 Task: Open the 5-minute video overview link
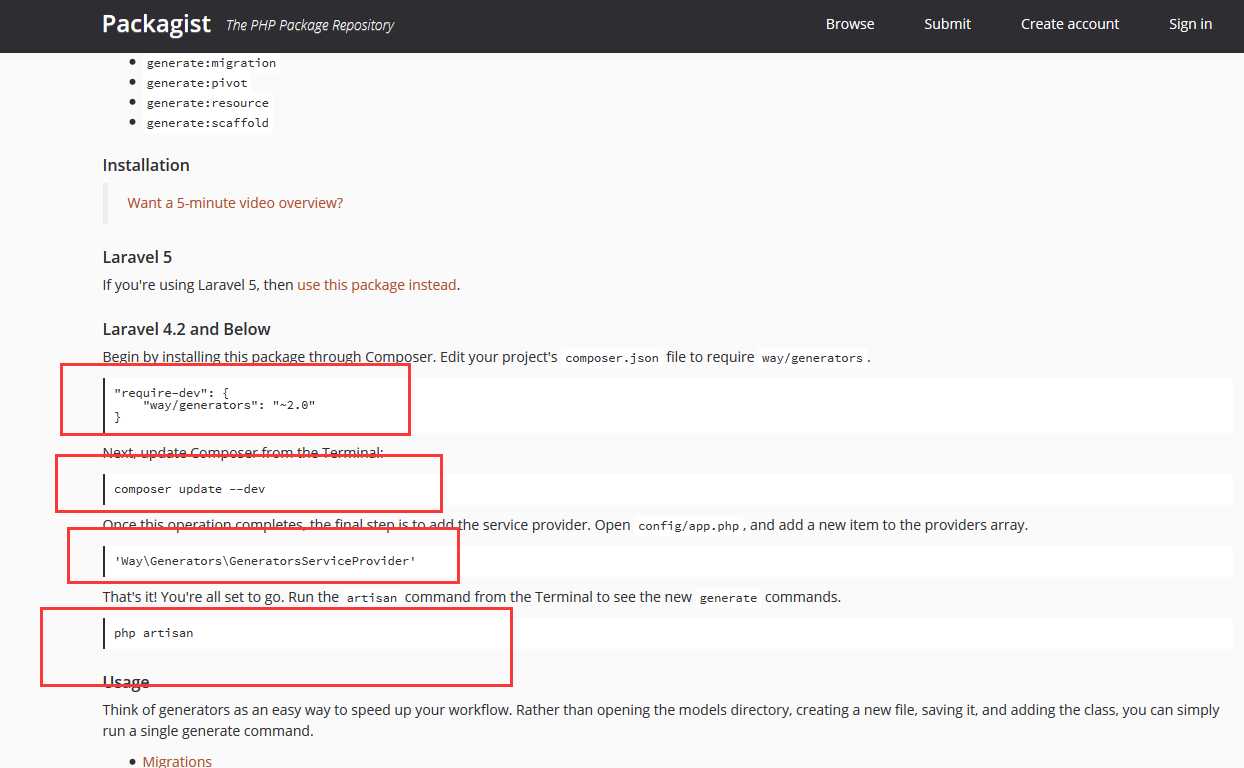[x=235, y=202]
